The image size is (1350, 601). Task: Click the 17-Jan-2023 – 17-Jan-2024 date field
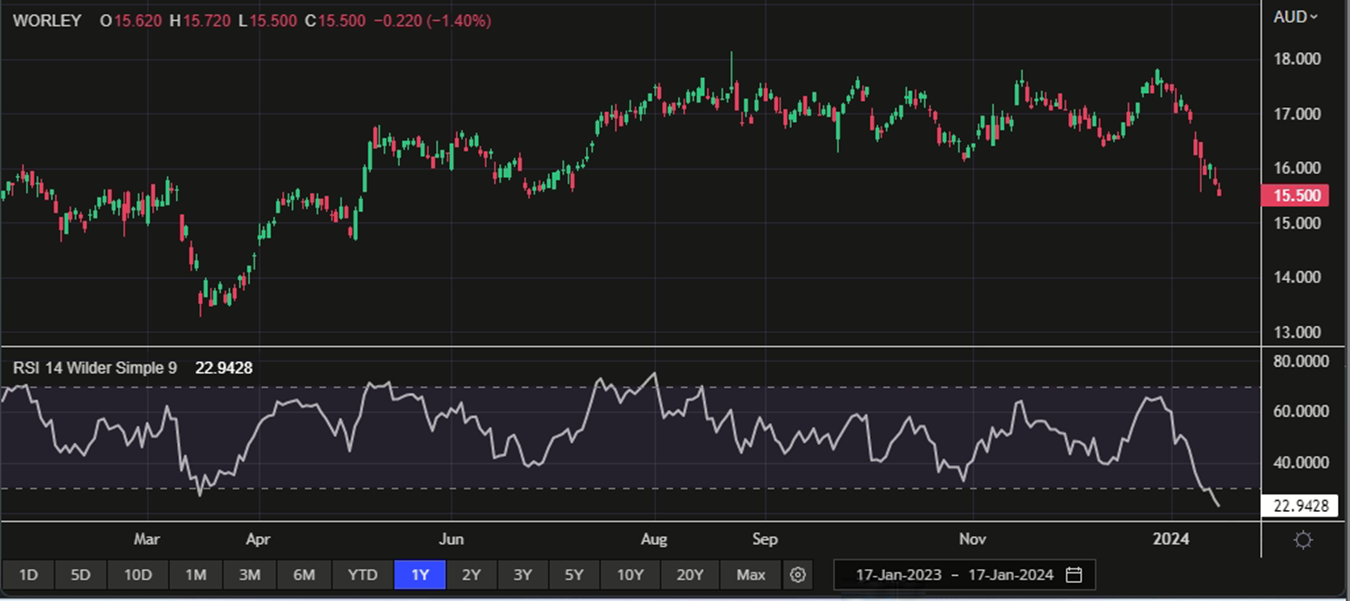(x=950, y=575)
